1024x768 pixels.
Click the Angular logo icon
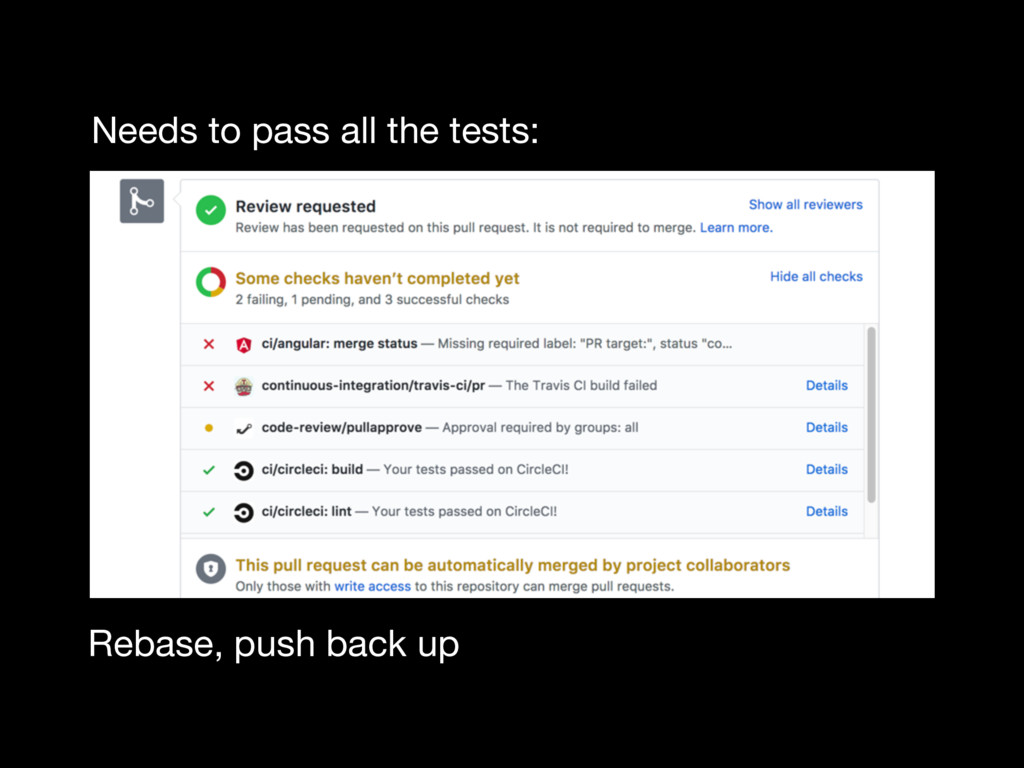coord(243,344)
